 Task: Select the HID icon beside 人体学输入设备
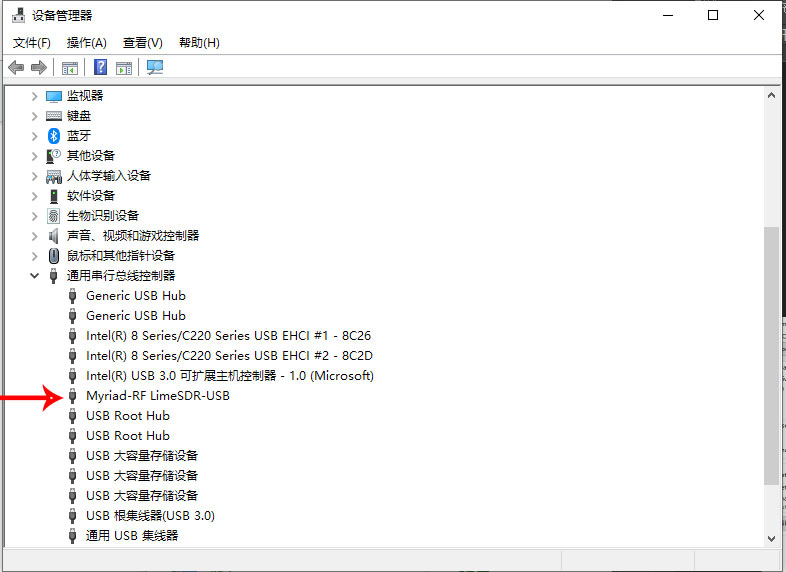54,176
